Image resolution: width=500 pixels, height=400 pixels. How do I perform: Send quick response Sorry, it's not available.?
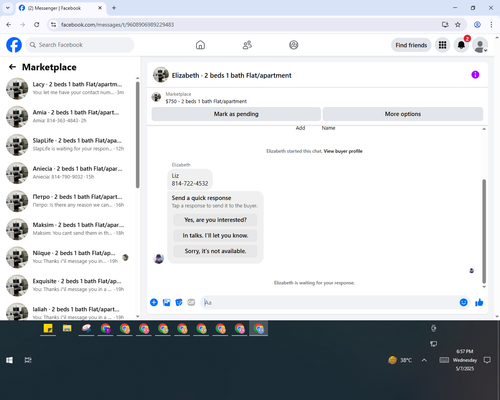click(x=215, y=251)
